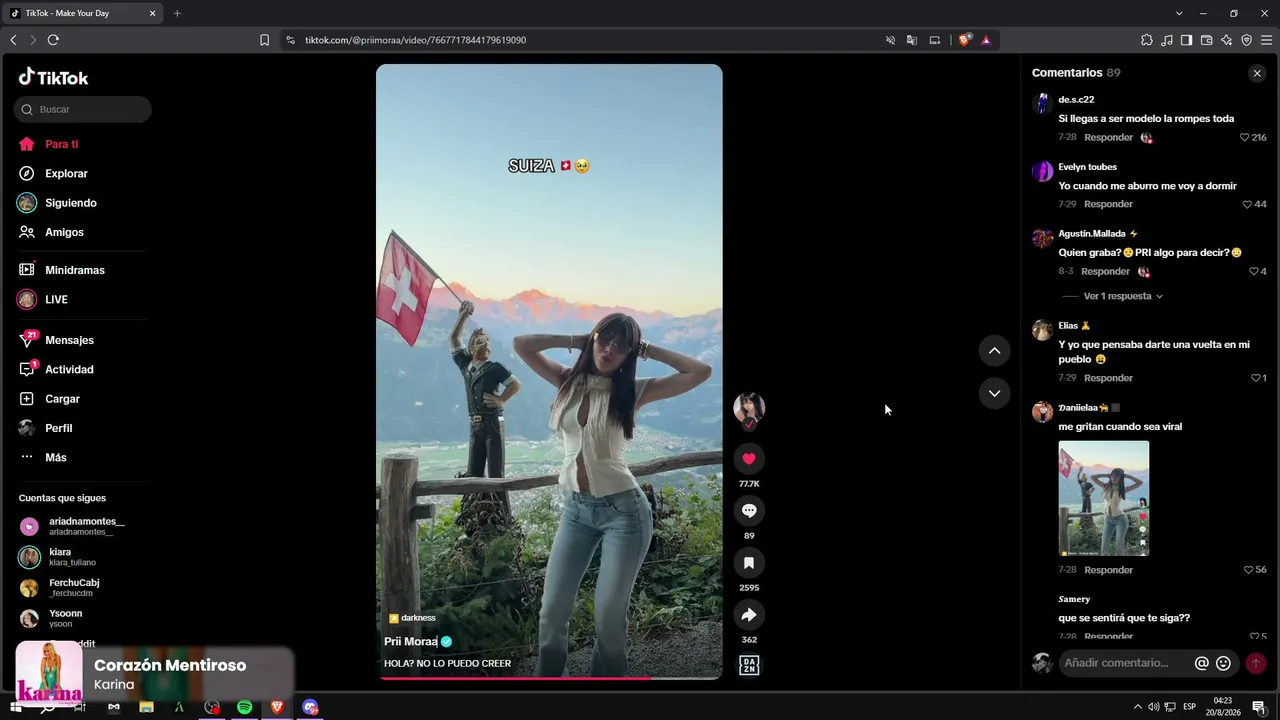The width and height of the screenshot is (1280, 720).
Task: Insert a mention with the @ icon
Action: pyautogui.click(x=1202, y=663)
